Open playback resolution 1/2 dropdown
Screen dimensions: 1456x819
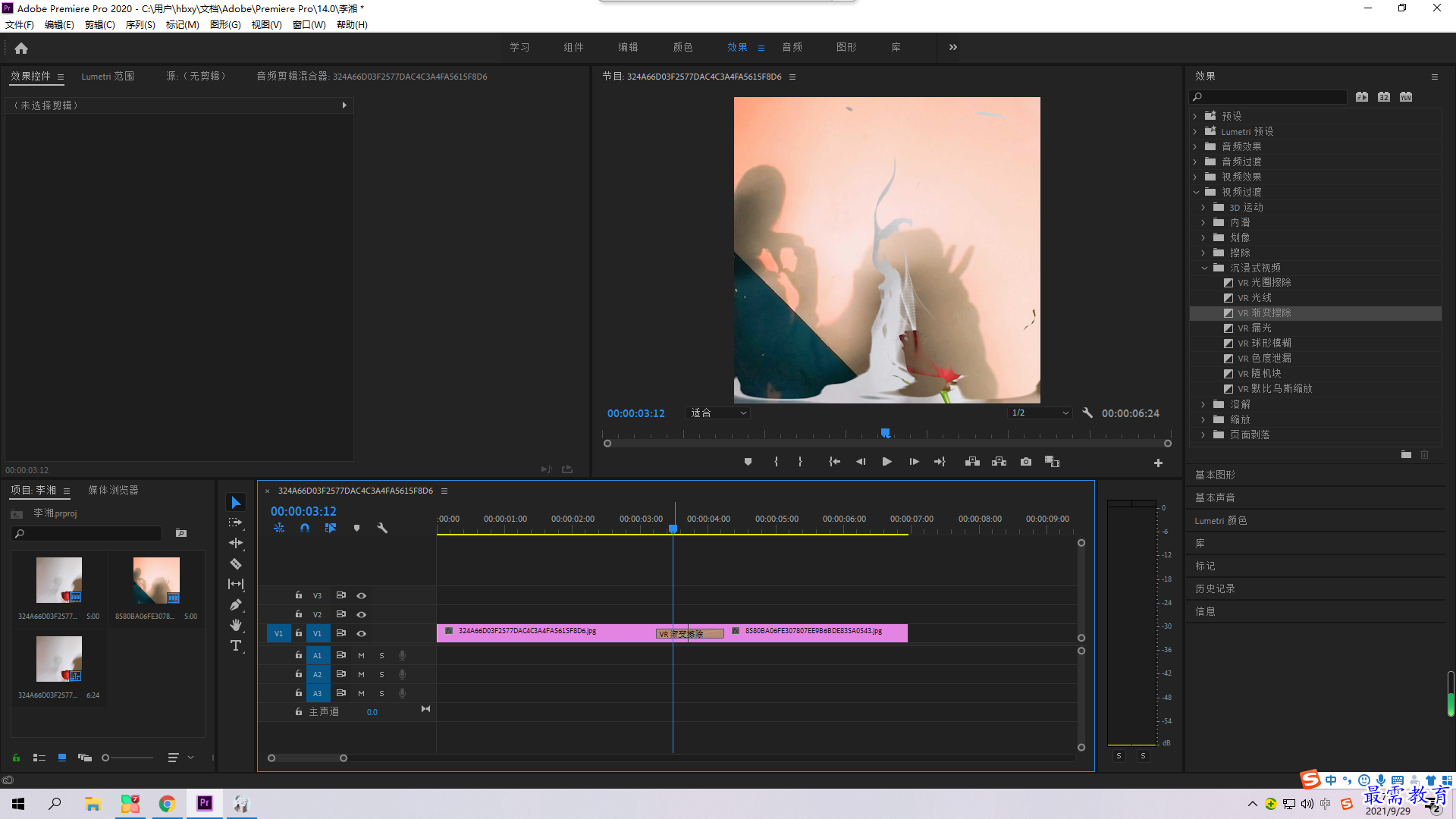1040,413
